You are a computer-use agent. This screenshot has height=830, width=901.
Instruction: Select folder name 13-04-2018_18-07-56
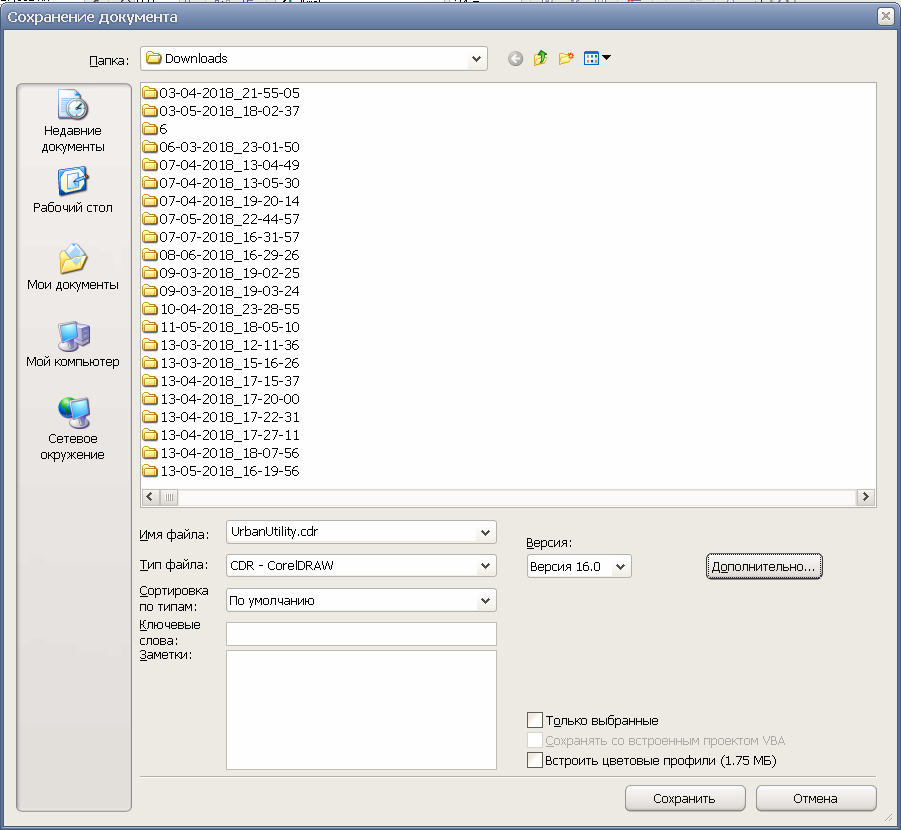pyautogui.click(x=230, y=453)
